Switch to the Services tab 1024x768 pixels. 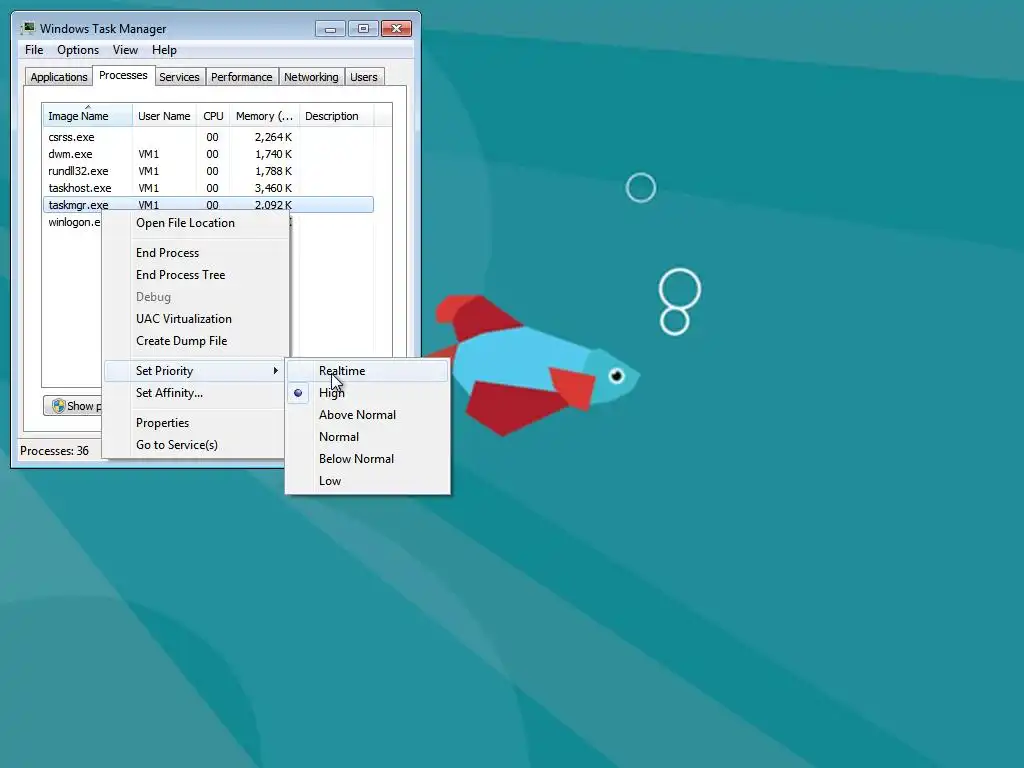[x=179, y=76]
